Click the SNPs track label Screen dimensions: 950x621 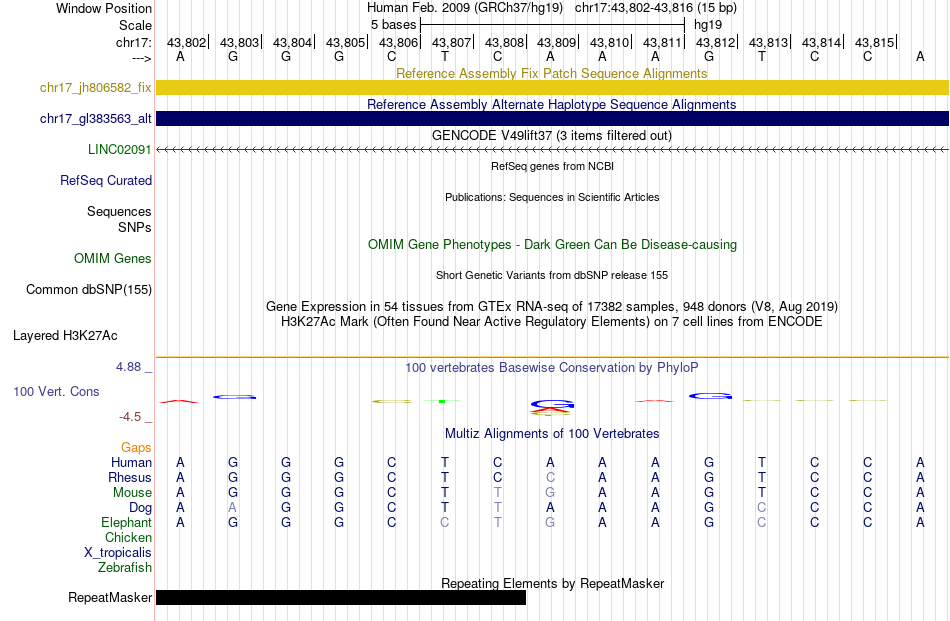pyautogui.click(x=135, y=227)
